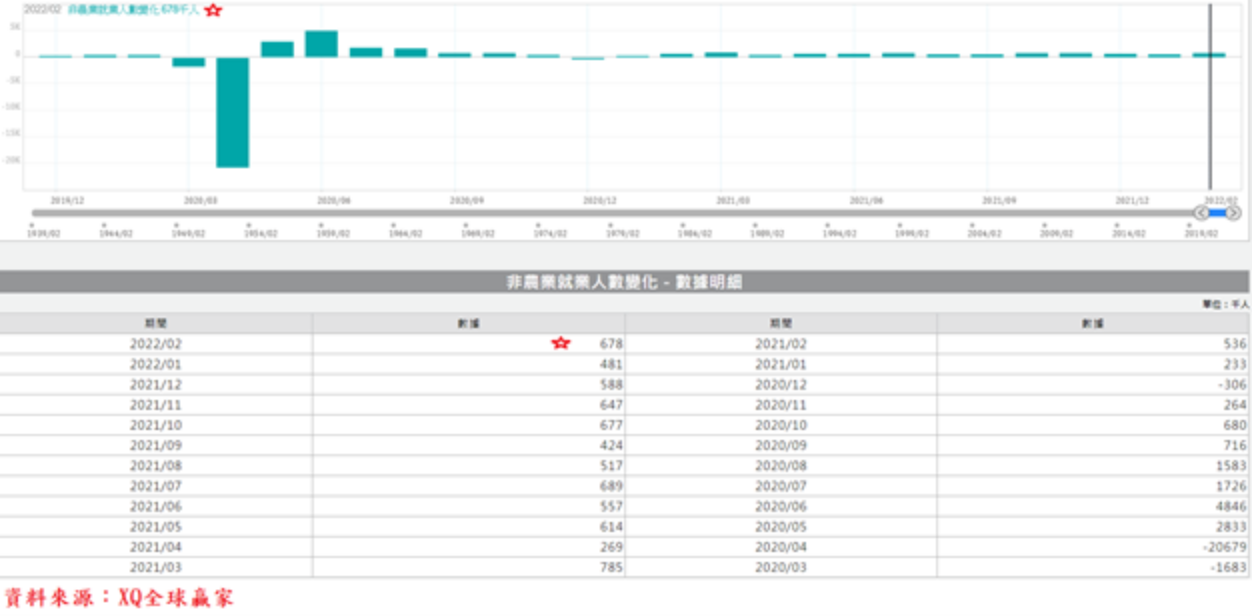Screen dimensions: 1252x616
Task: Select the 4846 data value cell
Action: [x=1092, y=507]
